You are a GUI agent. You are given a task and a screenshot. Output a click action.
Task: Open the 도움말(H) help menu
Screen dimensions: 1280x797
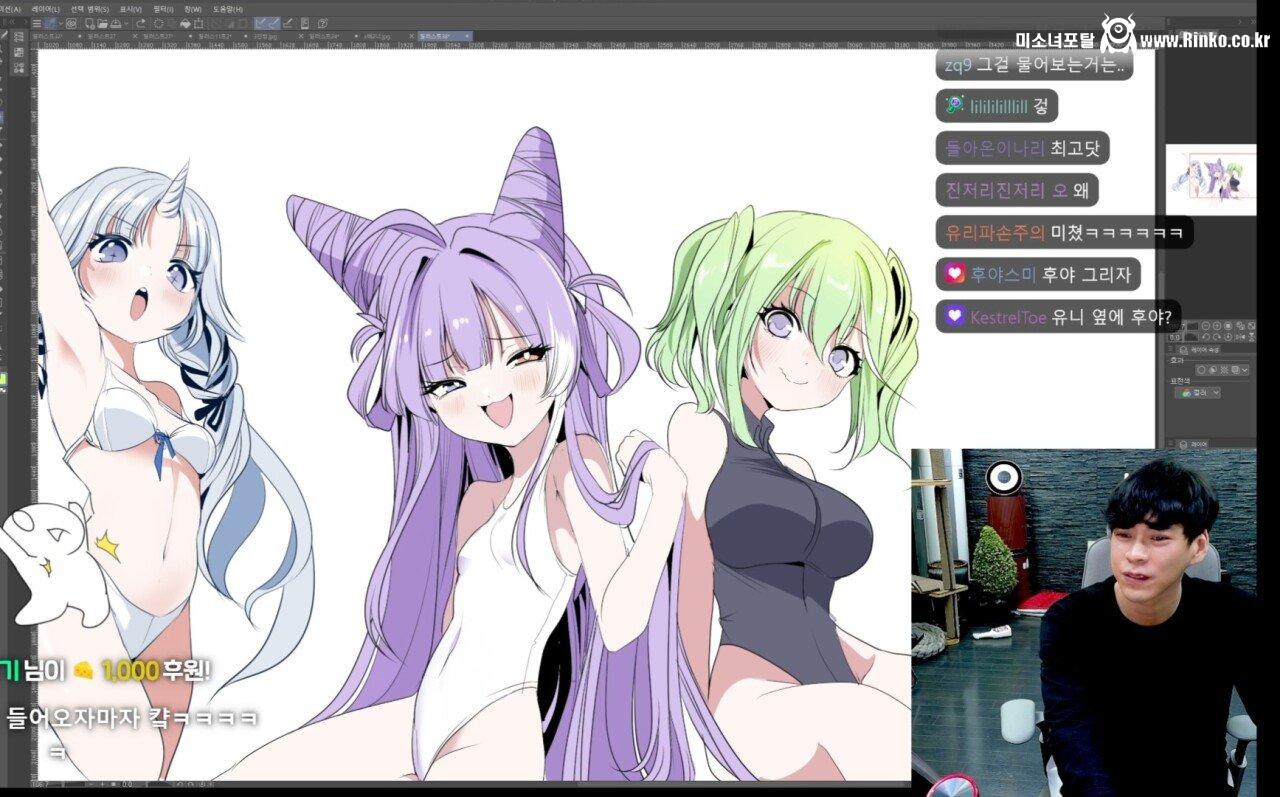228,8
